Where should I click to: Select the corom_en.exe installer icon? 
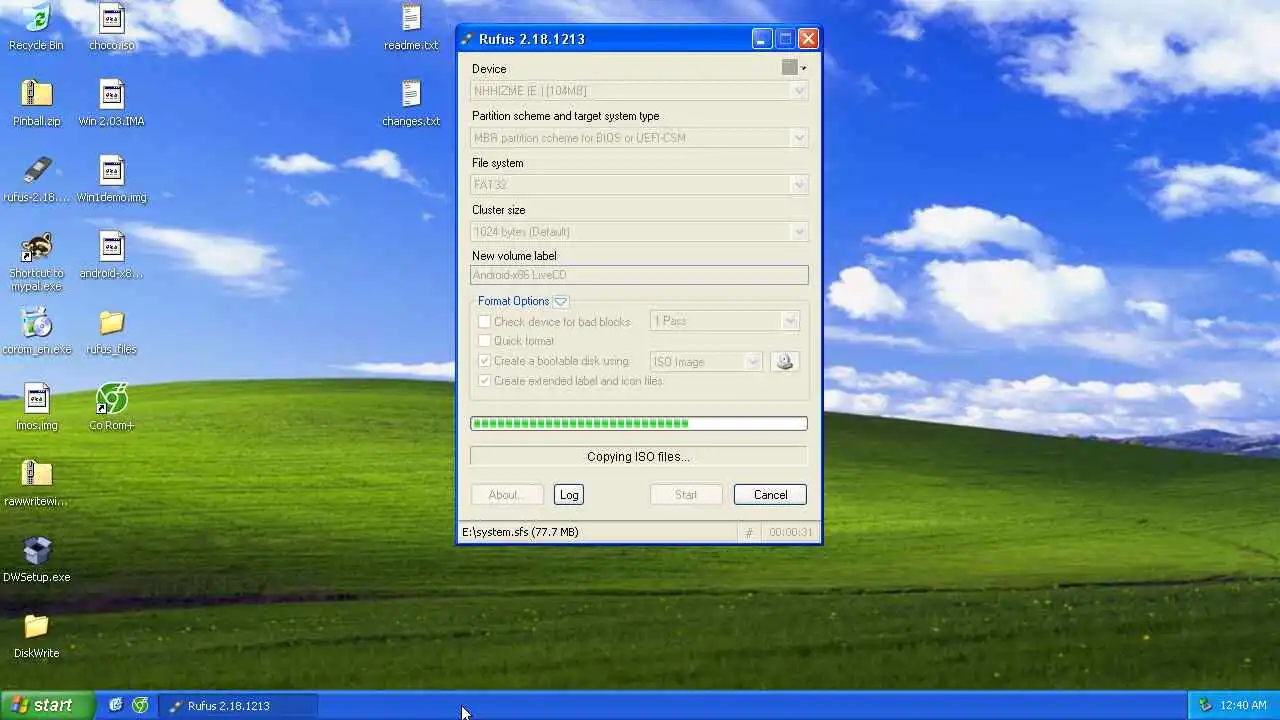click(36, 322)
